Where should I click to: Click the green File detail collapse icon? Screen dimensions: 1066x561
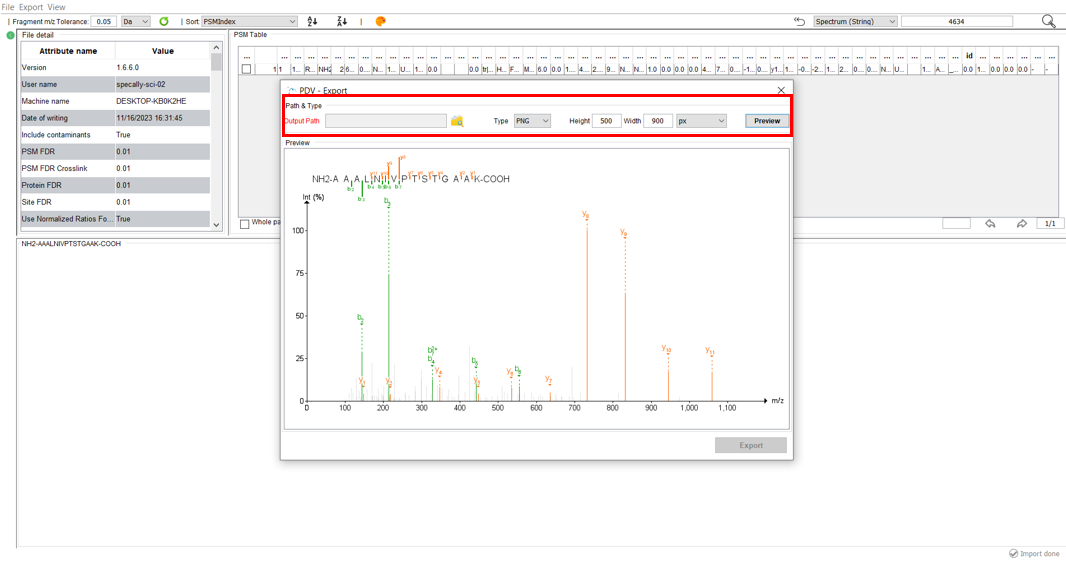click(x=10, y=35)
